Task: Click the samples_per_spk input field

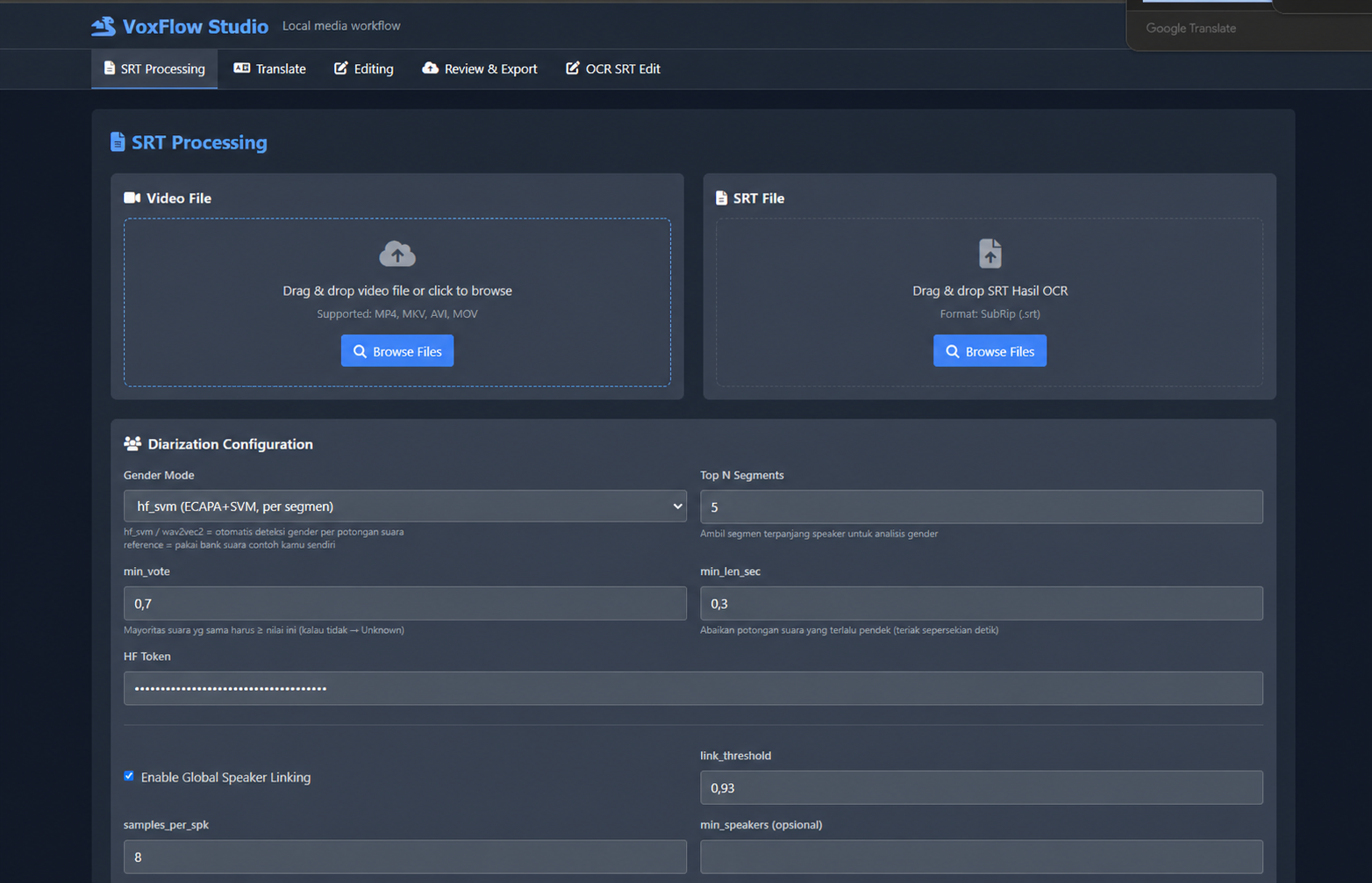Action: click(405, 857)
